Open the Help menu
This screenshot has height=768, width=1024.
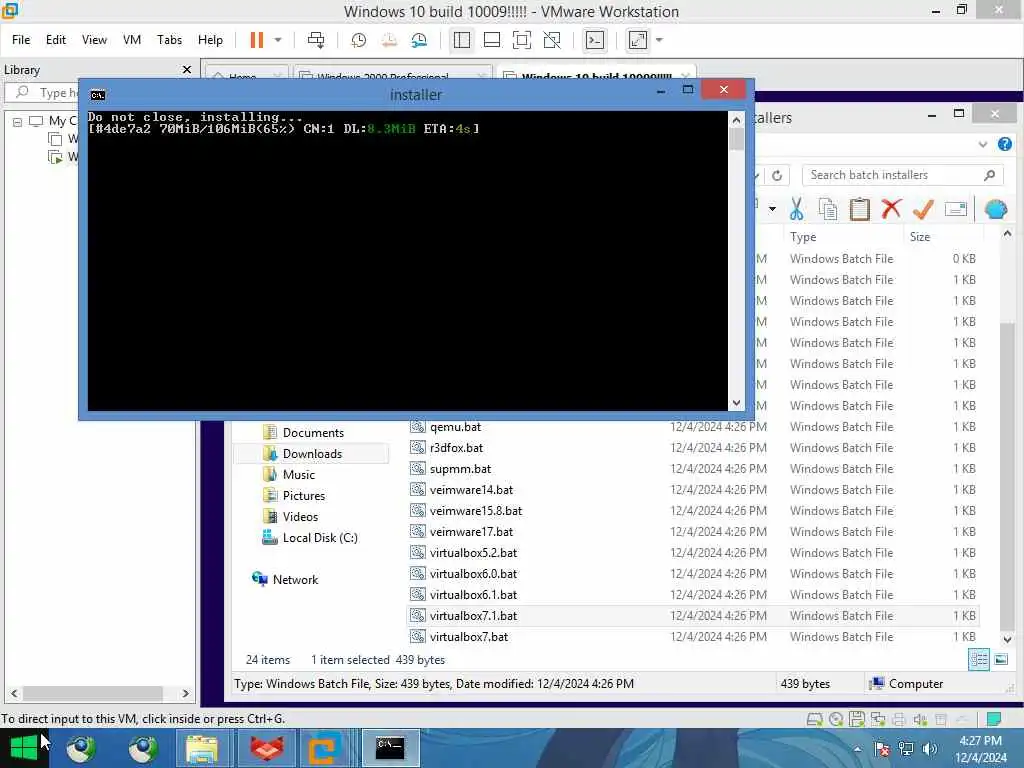pyautogui.click(x=210, y=40)
